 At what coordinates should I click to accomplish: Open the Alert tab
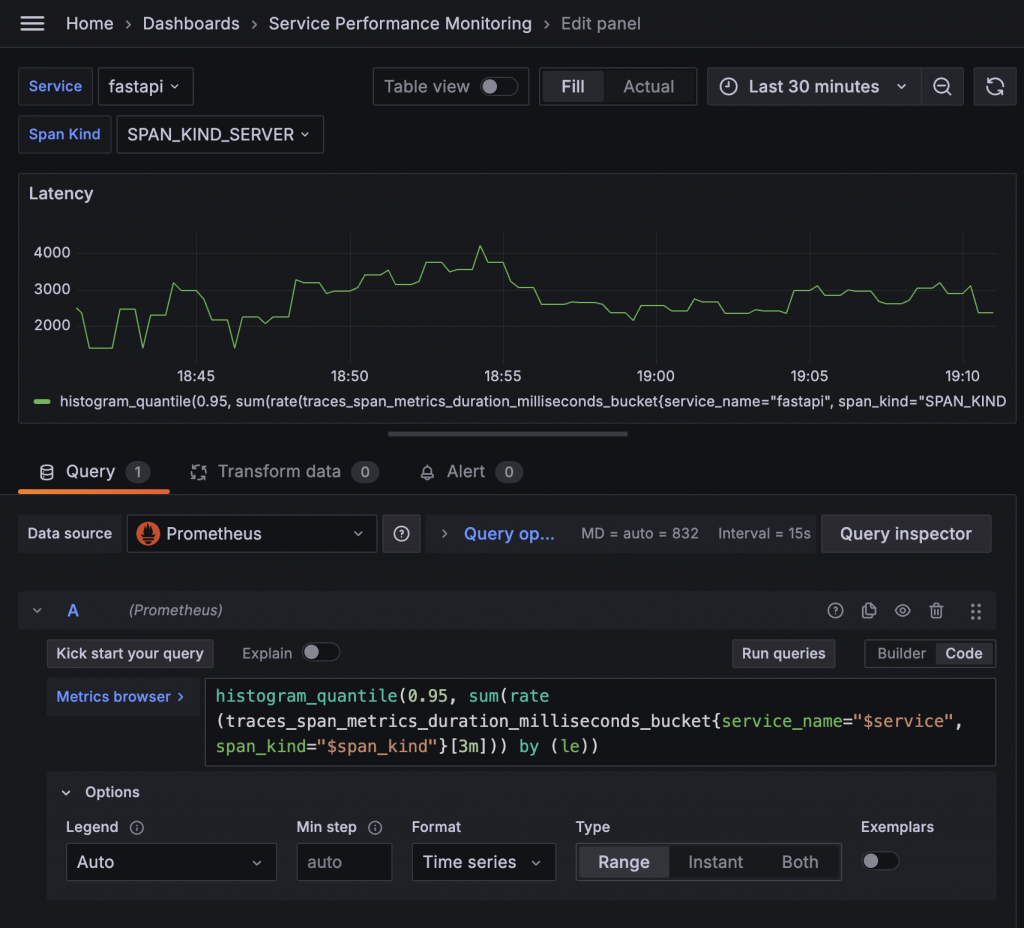[466, 471]
